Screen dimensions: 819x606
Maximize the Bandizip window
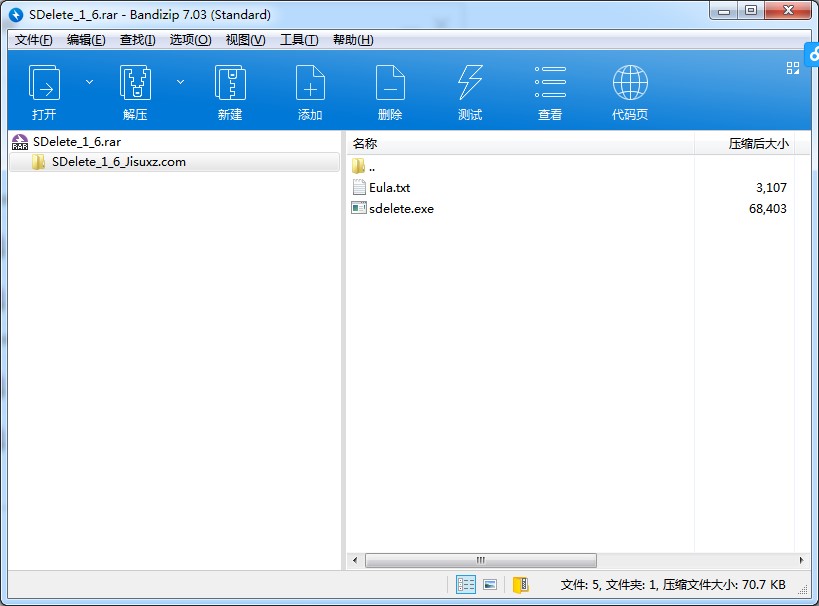pyautogui.click(x=751, y=10)
